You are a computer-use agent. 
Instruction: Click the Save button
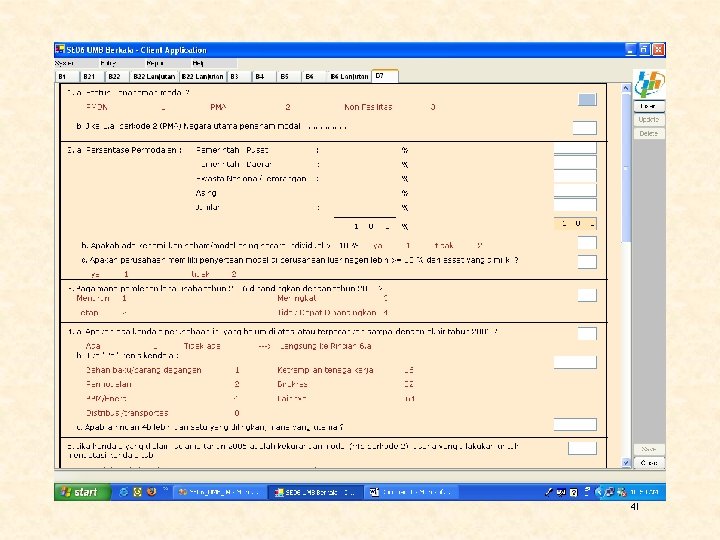tap(649, 449)
